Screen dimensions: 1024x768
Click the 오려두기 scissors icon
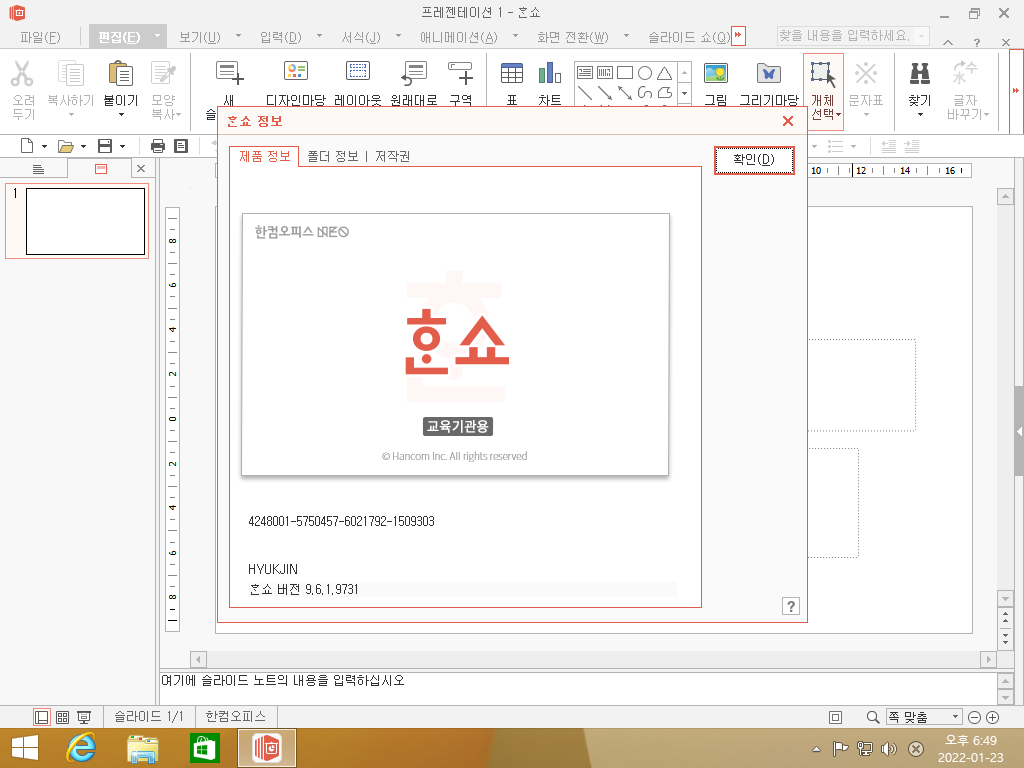click(x=22, y=73)
